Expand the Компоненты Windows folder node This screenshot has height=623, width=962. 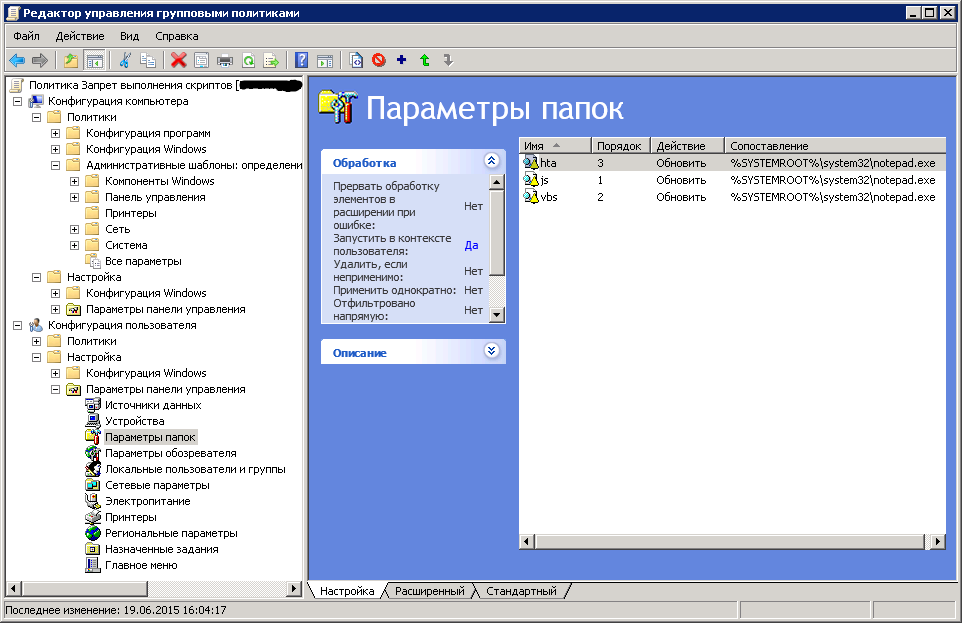point(75,181)
